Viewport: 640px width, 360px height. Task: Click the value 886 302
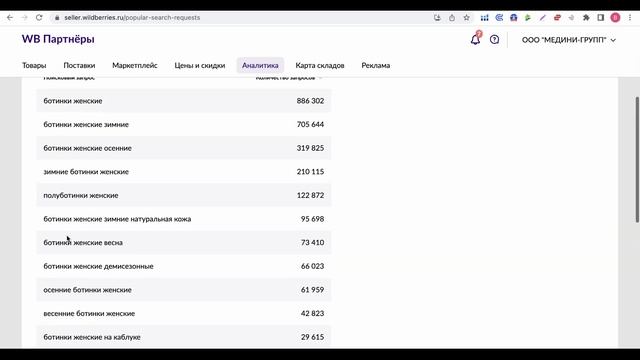click(x=310, y=101)
